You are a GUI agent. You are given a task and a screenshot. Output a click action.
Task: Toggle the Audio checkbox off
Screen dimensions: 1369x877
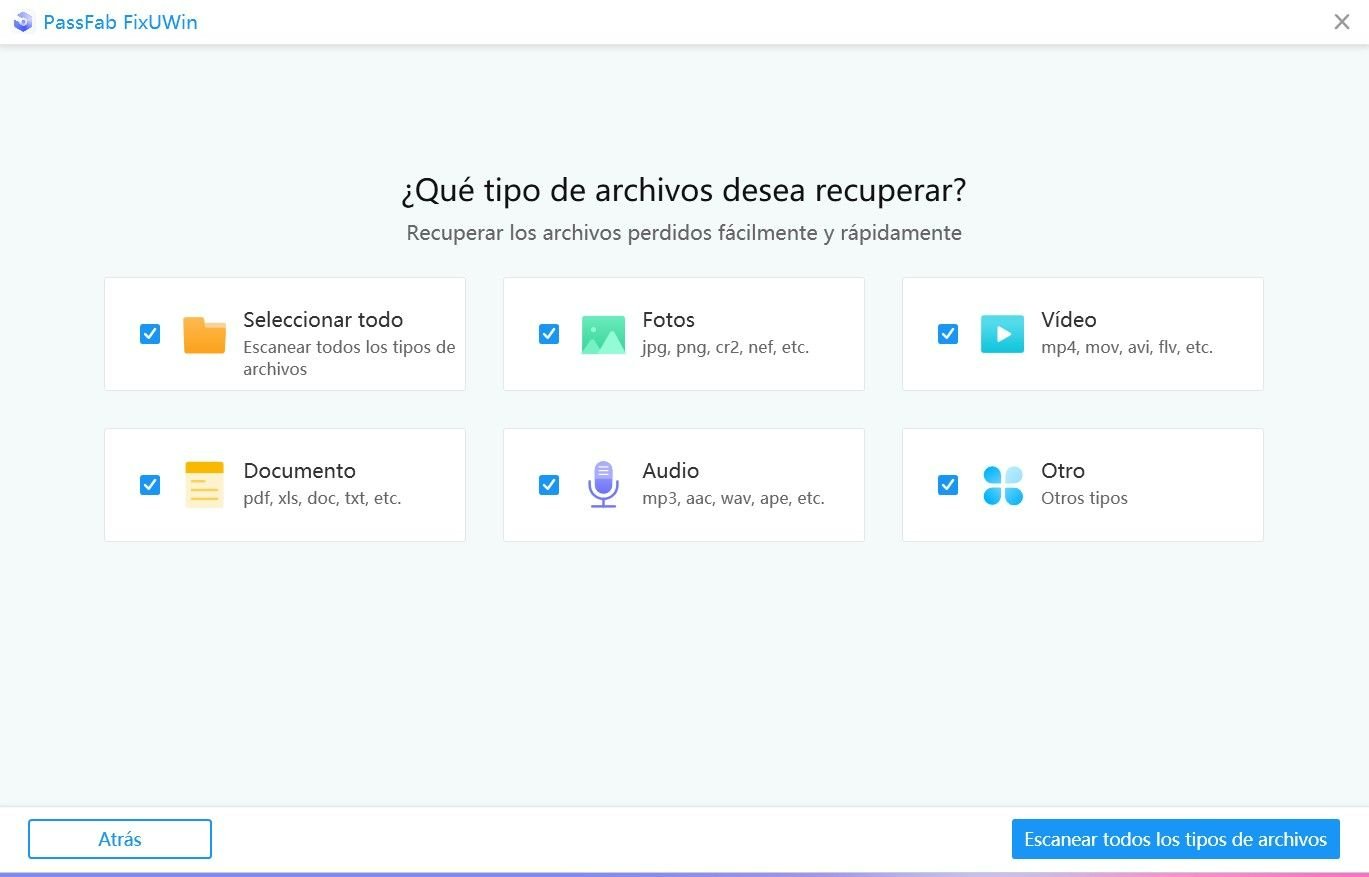coord(549,485)
